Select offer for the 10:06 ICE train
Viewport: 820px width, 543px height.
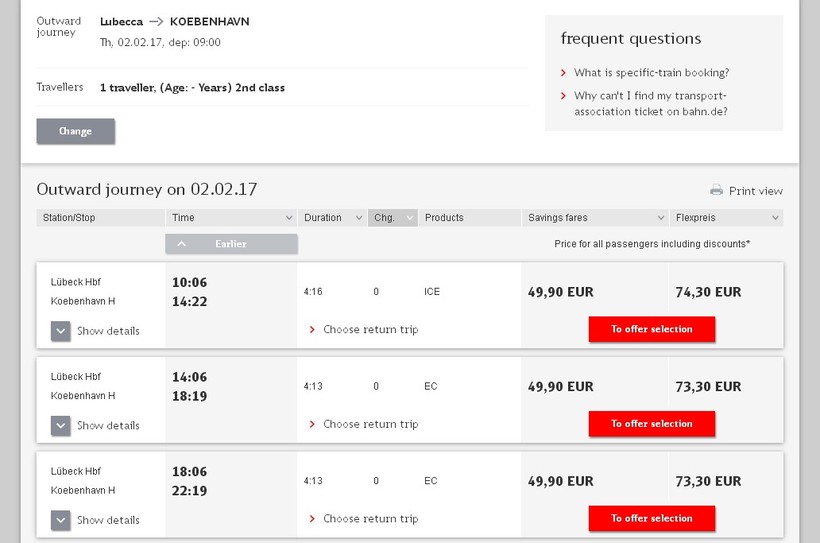pyautogui.click(x=651, y=329)
